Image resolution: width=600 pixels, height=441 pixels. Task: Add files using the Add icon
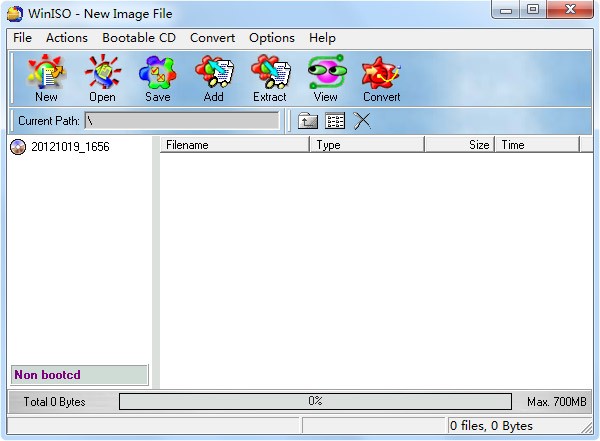point(214,78)
